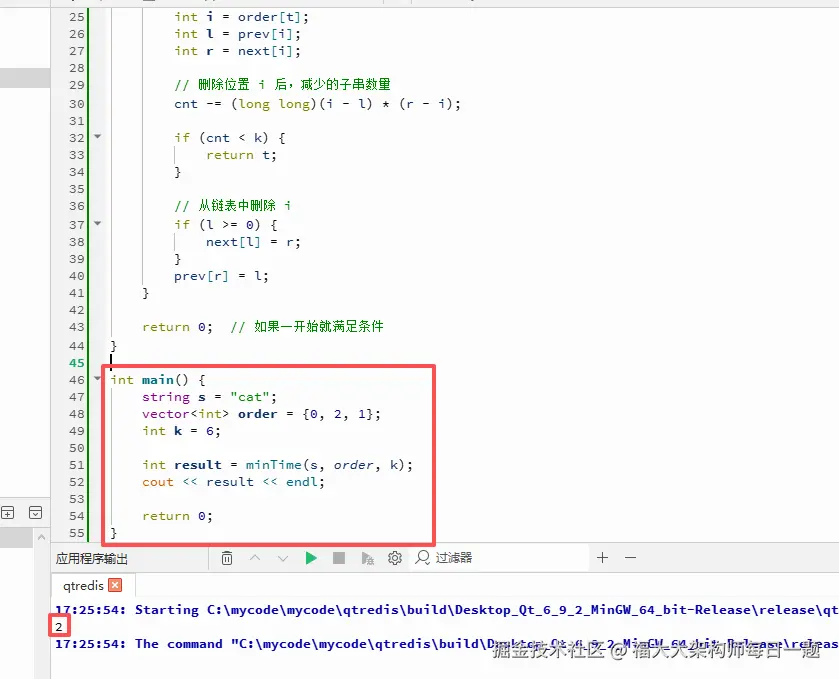Collapse the main function fold at line 46

97,378
